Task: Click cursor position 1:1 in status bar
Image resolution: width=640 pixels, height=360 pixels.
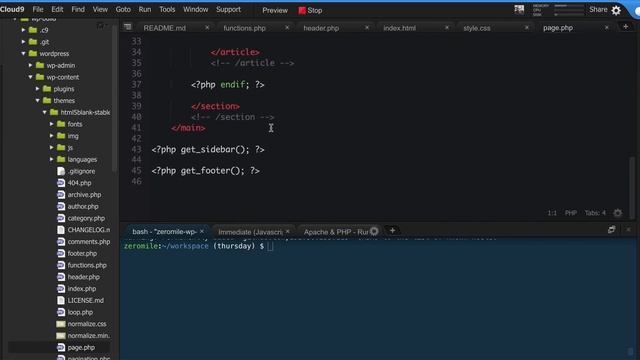Action: point(552,213)
